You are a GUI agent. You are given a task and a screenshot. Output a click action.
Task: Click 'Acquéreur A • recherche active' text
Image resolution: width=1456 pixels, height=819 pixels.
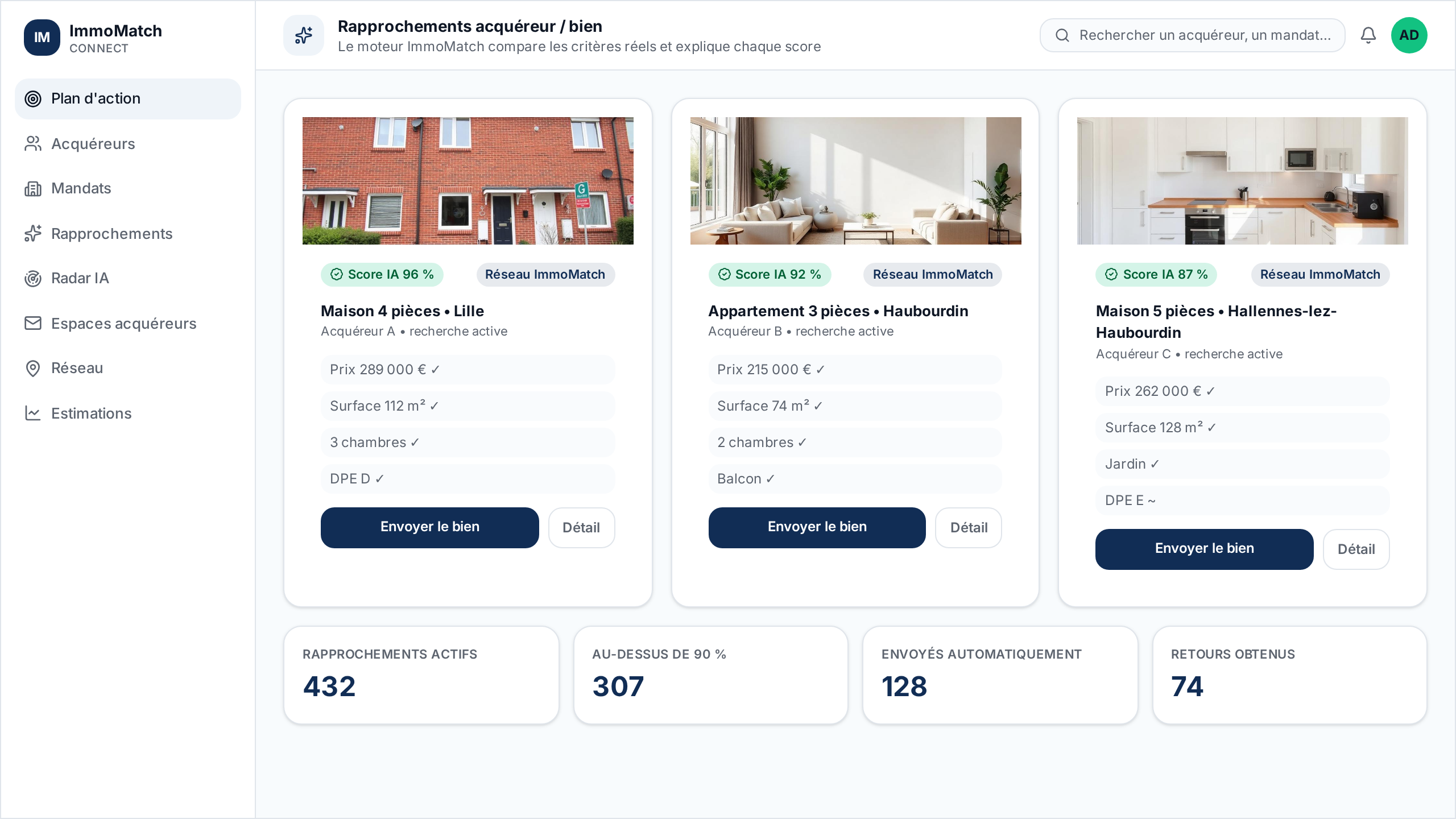pyautogui.click(x=414, y=332)
